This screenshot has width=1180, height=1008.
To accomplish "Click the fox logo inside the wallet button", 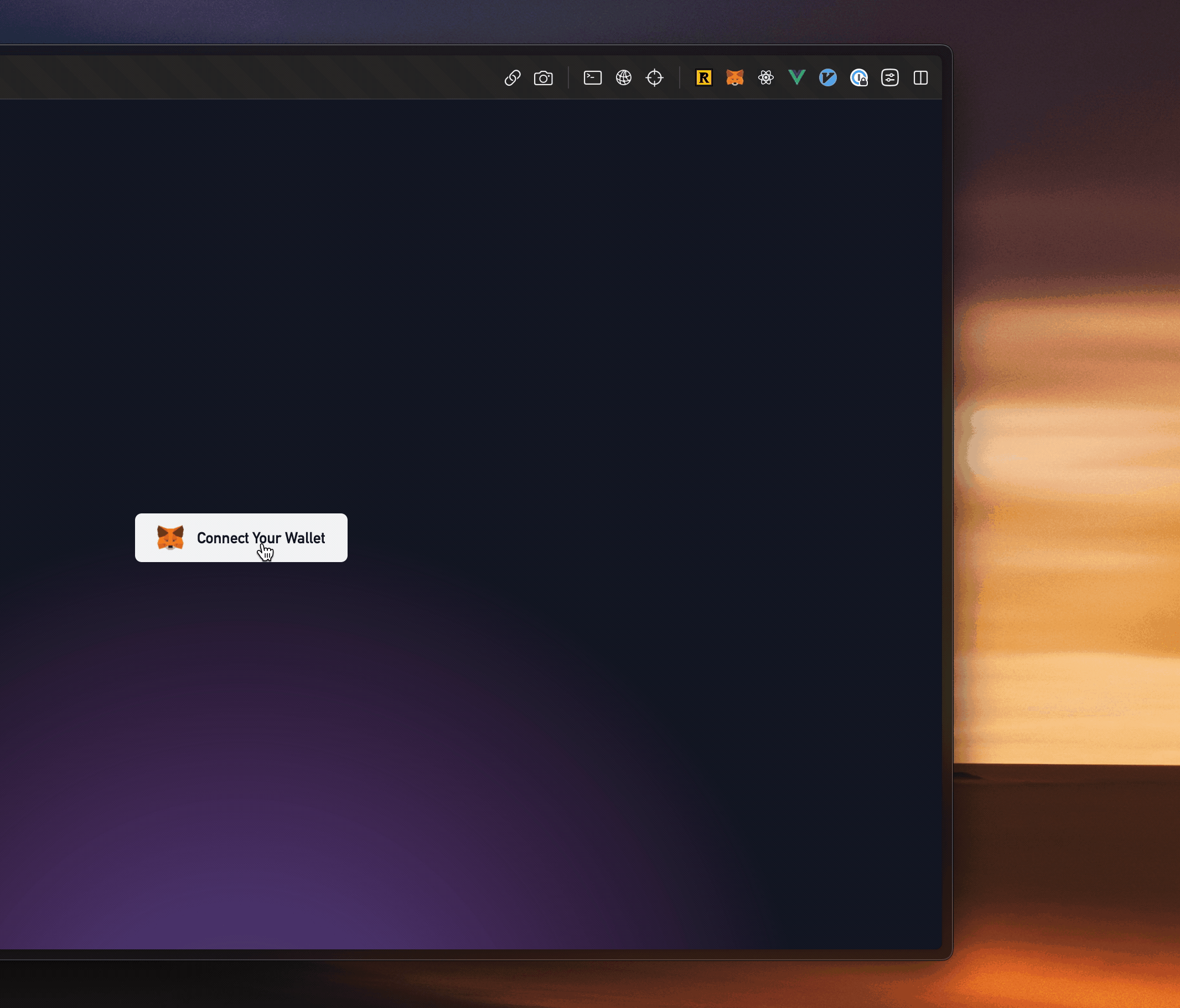I will tap(170, 538).
